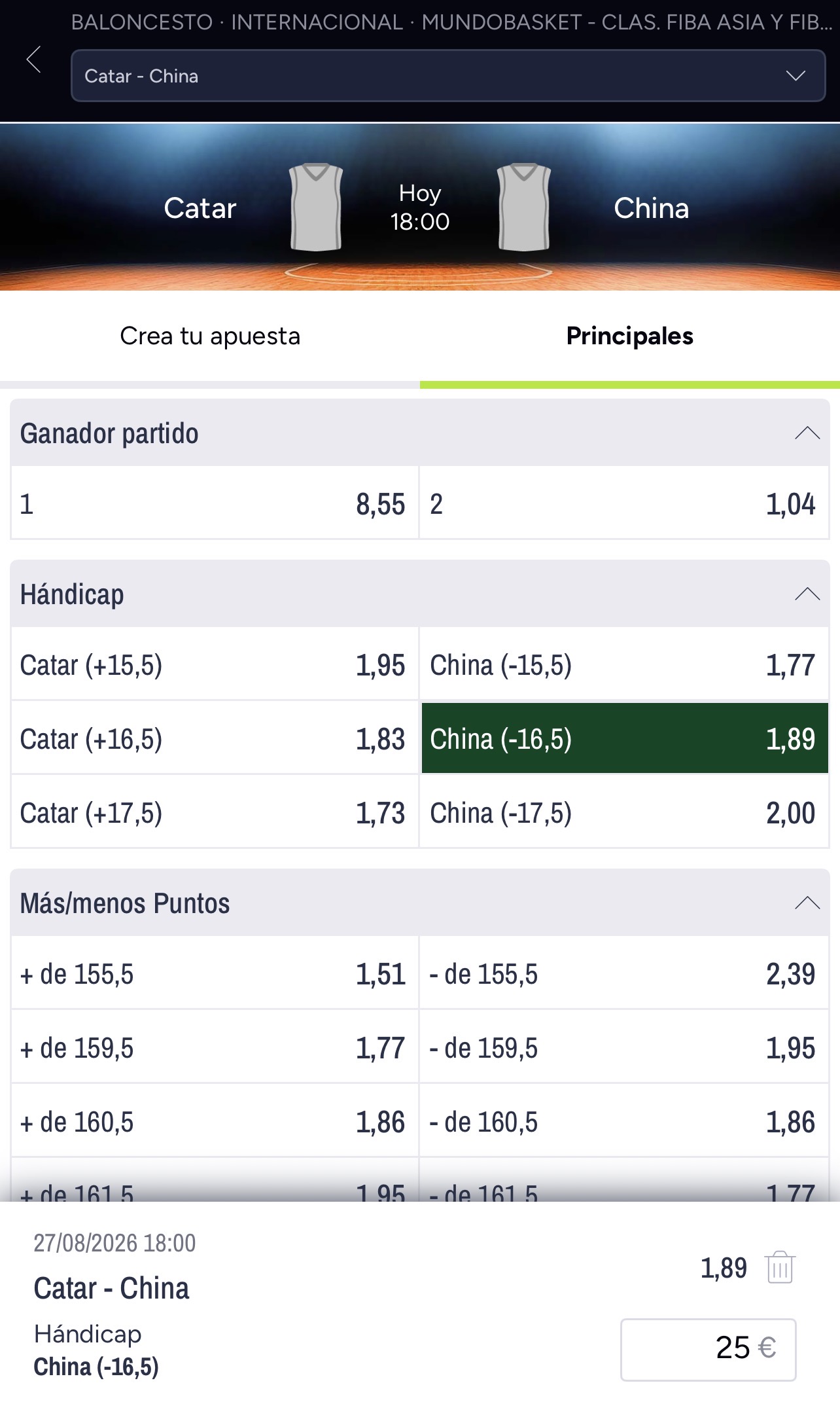The height and width of the screenshot is (1402, 840).
Task: Switch to Crea tu apuesta tab
Action: [x=210, y=336]
